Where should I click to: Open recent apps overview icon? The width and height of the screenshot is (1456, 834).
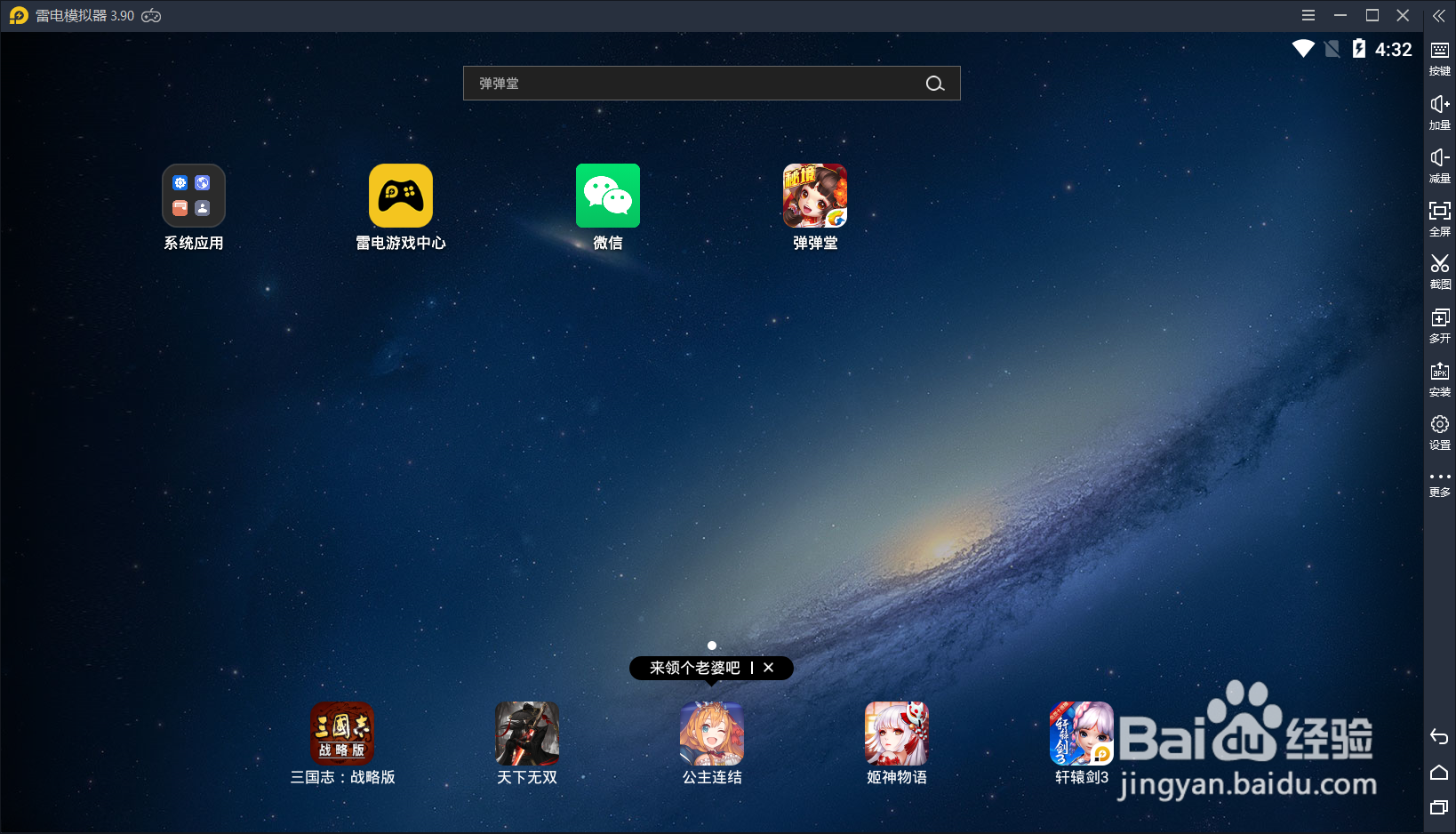pos(1439,807)
